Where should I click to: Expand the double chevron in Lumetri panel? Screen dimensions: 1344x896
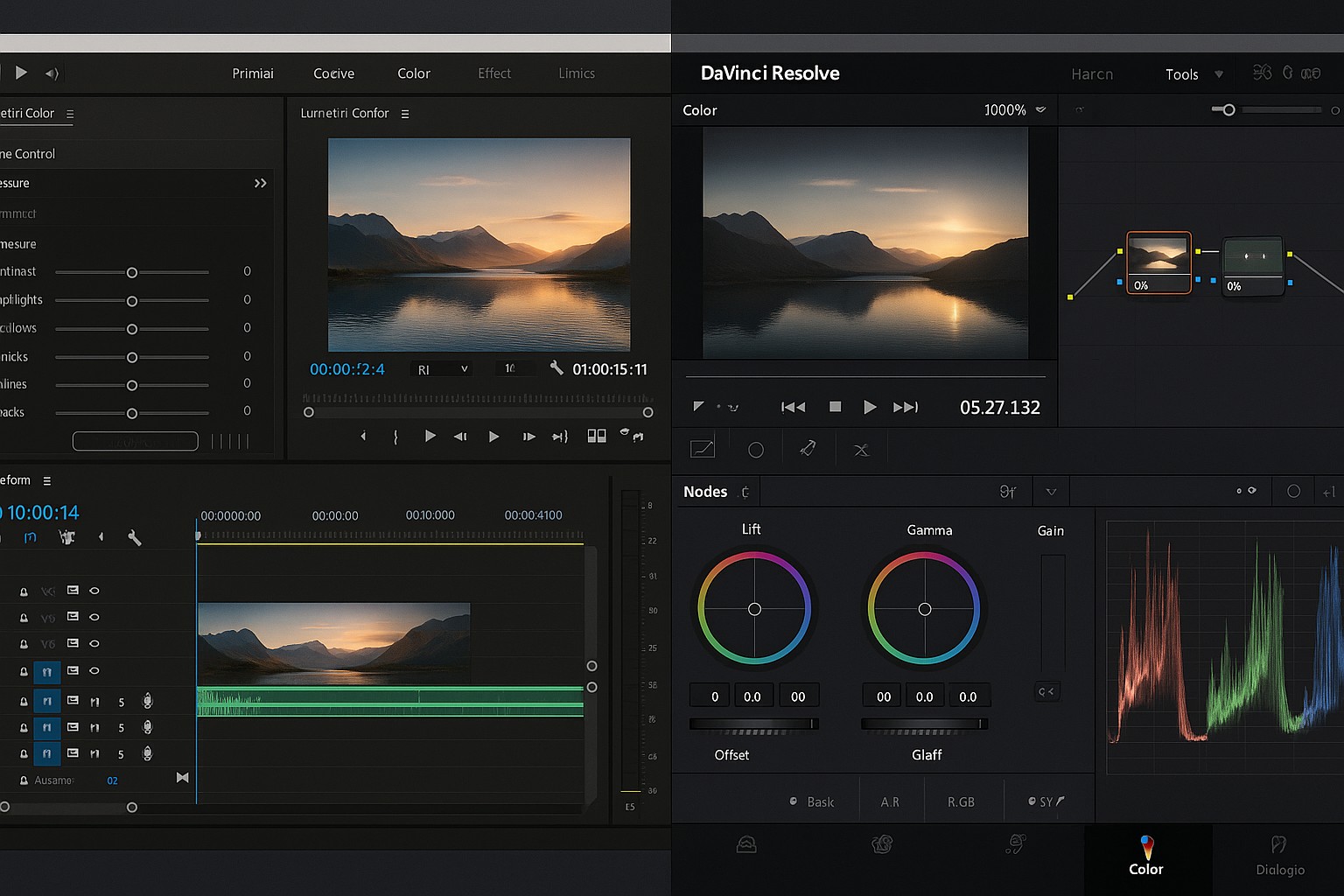(x=260, y=183)
